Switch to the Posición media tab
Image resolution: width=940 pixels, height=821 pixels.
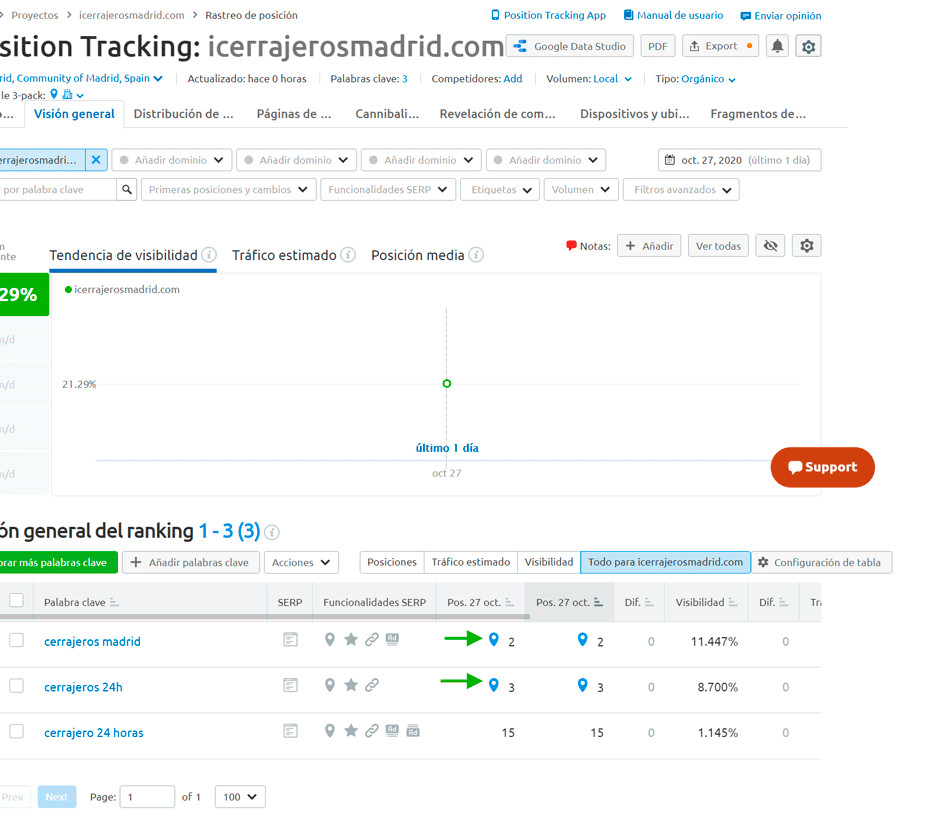[417, 255]
